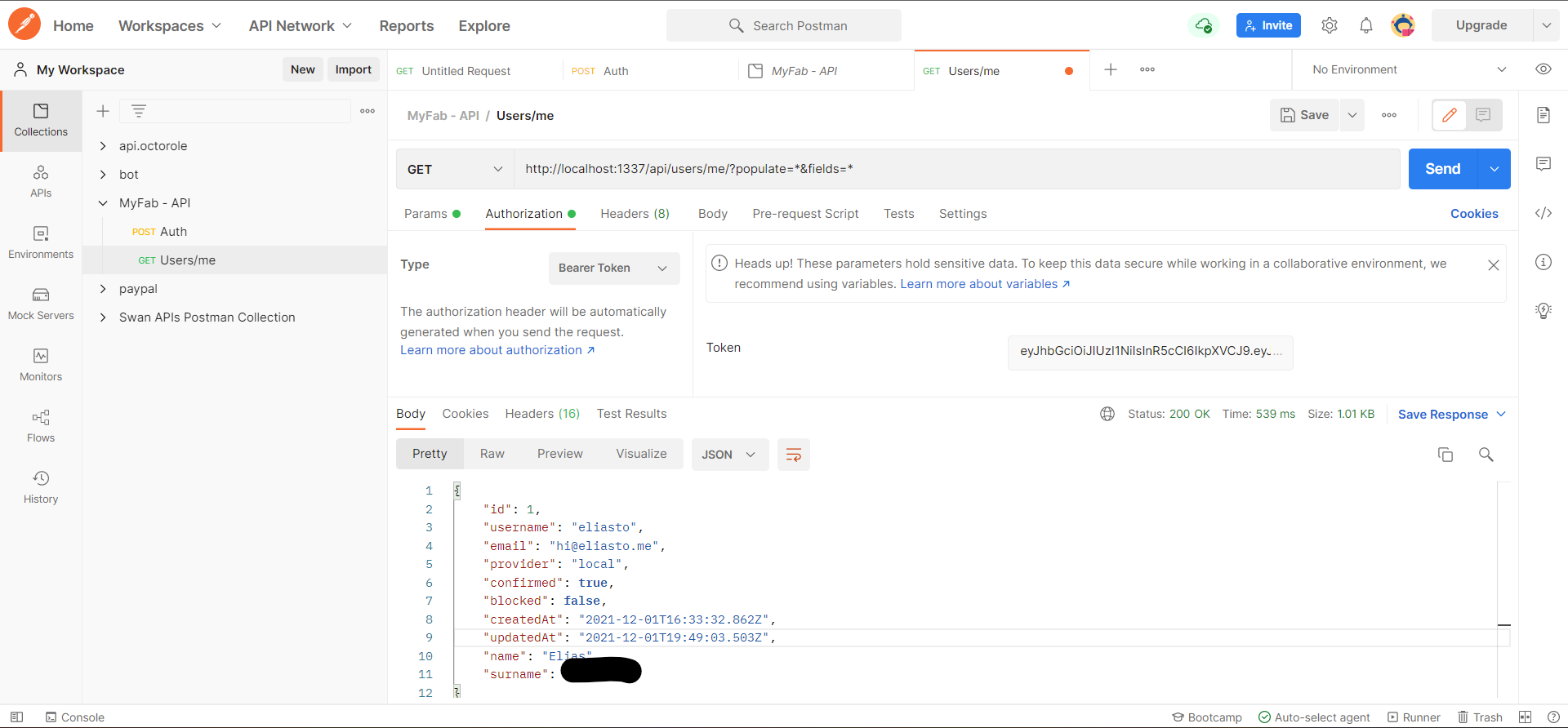Switch to the Pre-request Script tab
Screen dimensions: 1568x728
(x=805, y=214)
